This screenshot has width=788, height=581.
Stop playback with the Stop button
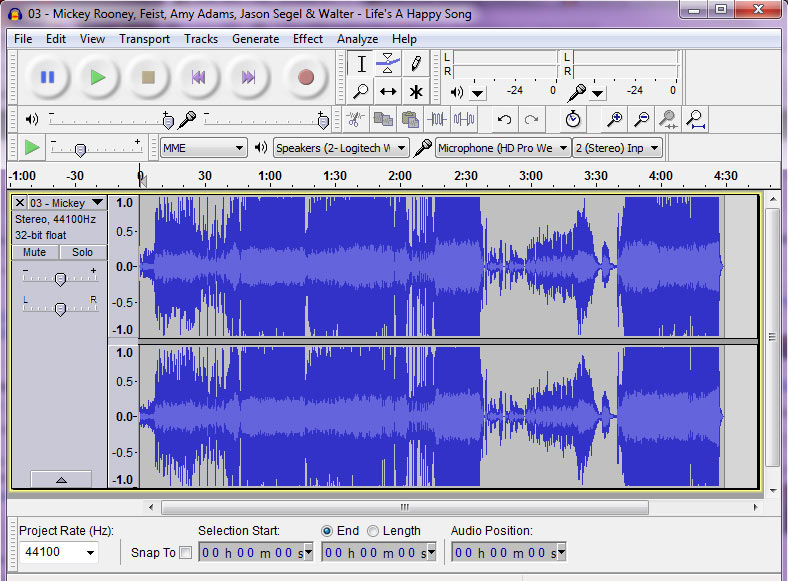[148, 77]
